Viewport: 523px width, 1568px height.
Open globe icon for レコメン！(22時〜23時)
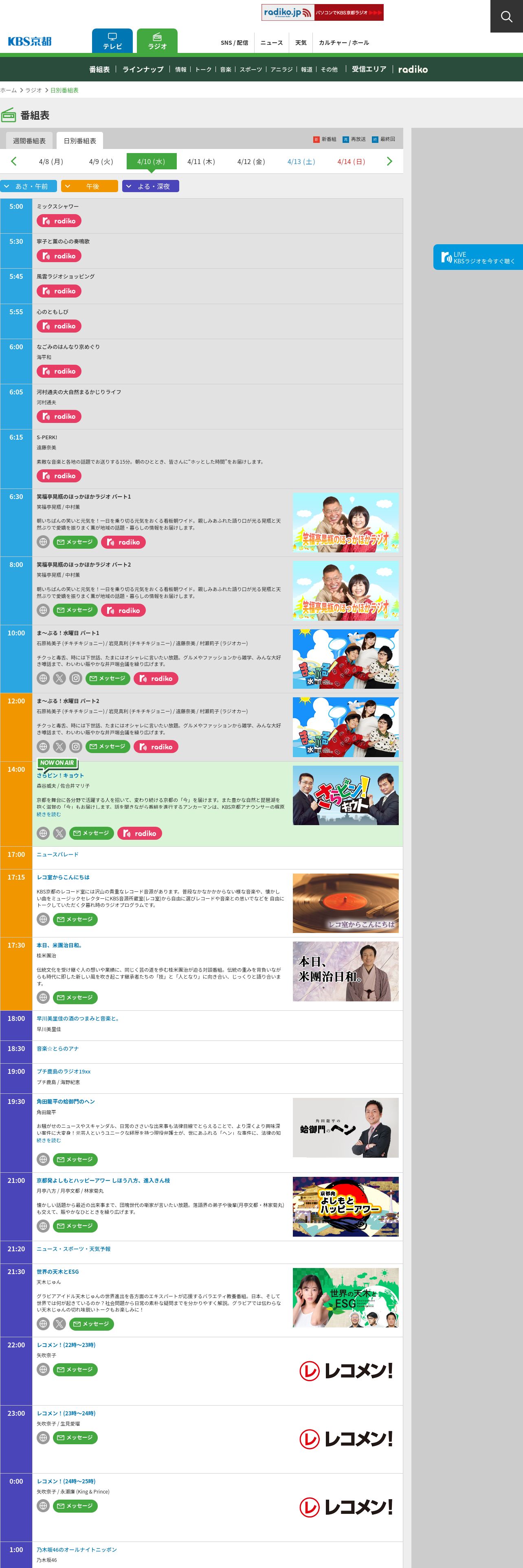click(x=43, y=1370)
